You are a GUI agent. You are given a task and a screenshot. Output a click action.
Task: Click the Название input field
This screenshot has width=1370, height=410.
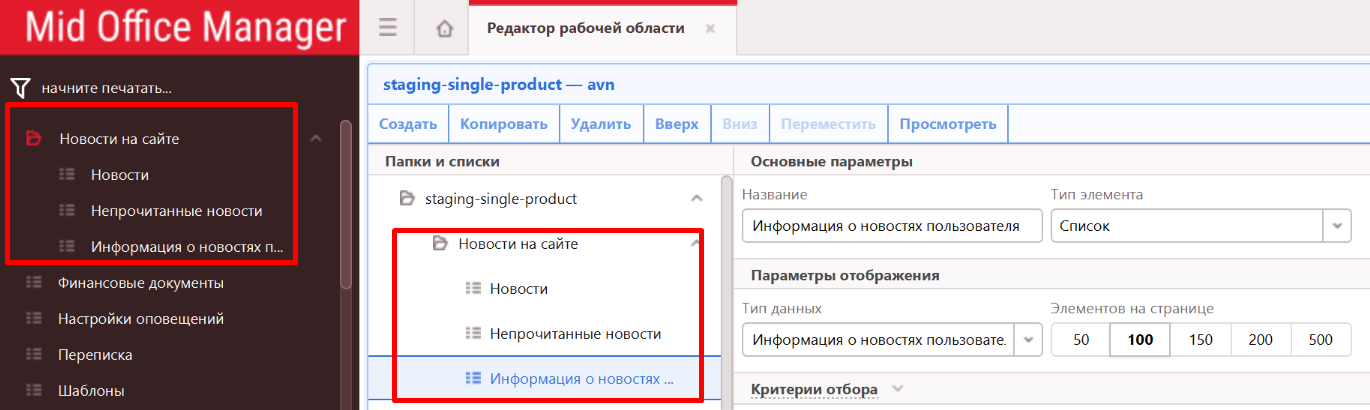892,226
